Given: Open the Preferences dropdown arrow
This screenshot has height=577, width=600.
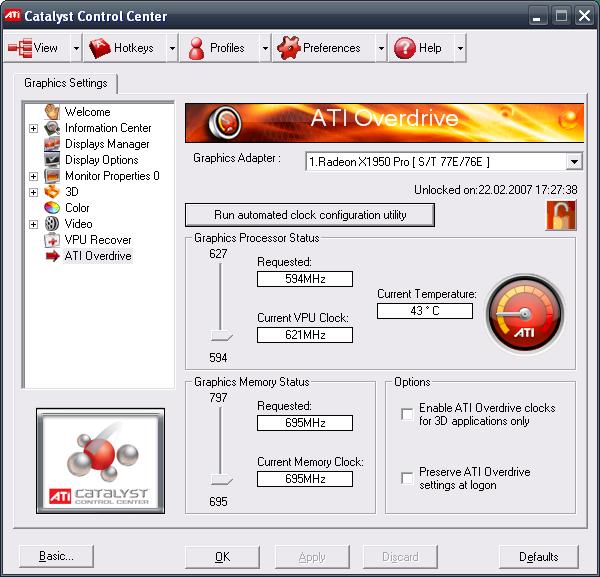Looking at the screenshot, I should click(x=381, y=48).
